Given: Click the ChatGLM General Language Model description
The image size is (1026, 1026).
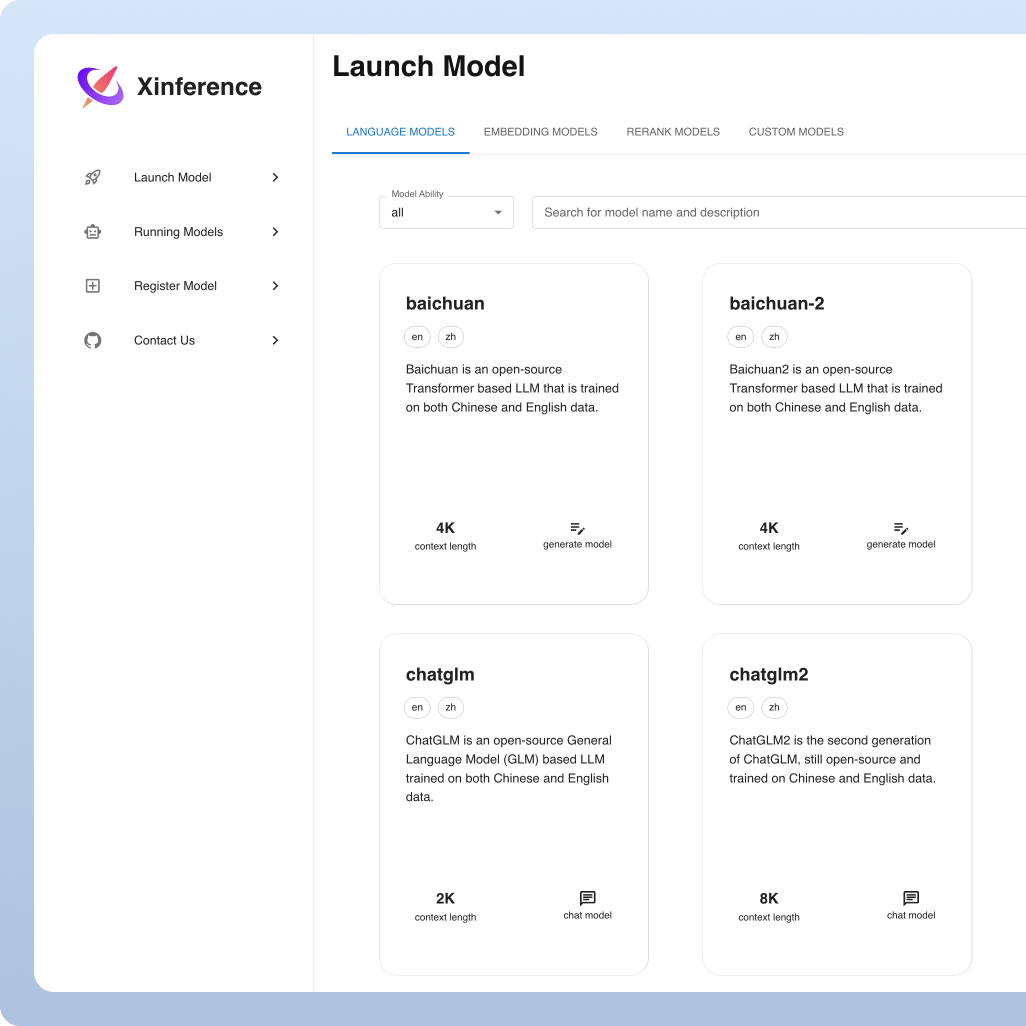Looking at the screenshot, I should pos(508,769).
